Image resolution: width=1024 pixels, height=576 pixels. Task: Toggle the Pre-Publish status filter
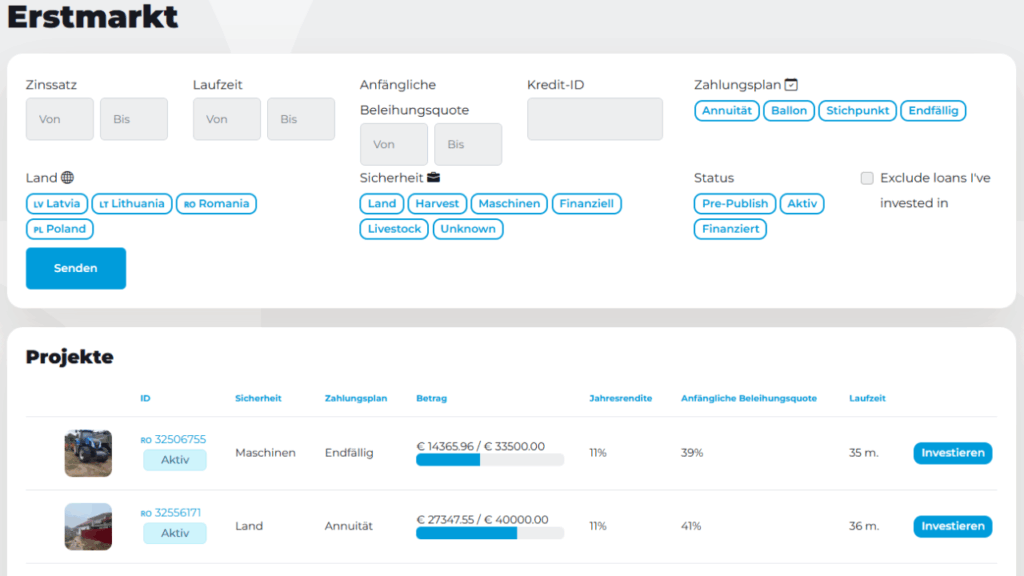[x=735, y=204]
